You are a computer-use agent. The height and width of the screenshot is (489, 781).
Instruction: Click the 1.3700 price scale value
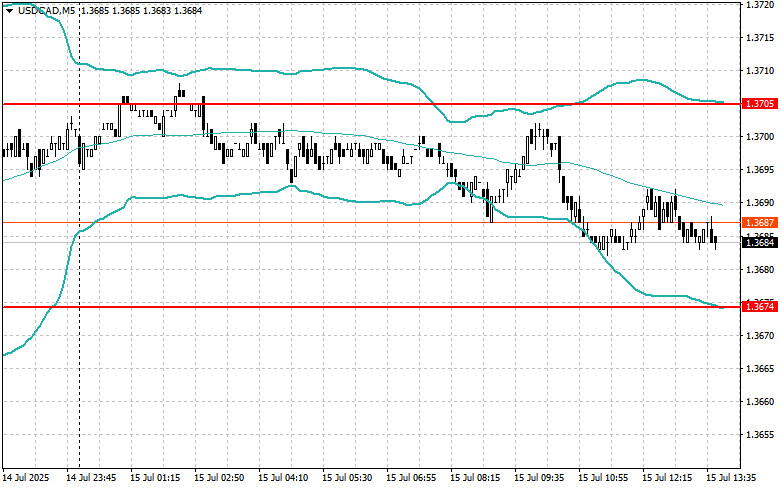[x=760, y=137]
